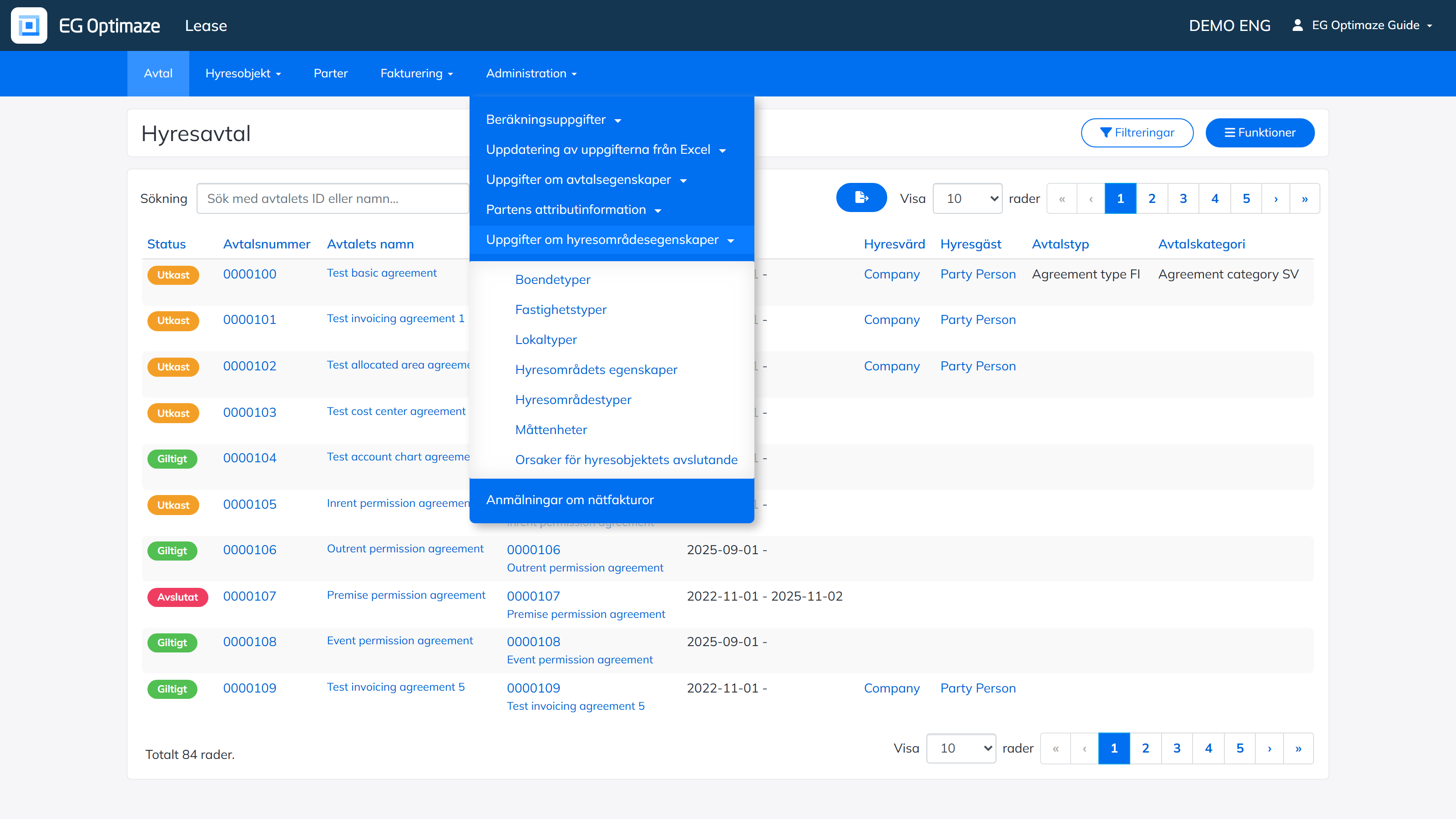Sort by Avtalstyp column header

1060,244
